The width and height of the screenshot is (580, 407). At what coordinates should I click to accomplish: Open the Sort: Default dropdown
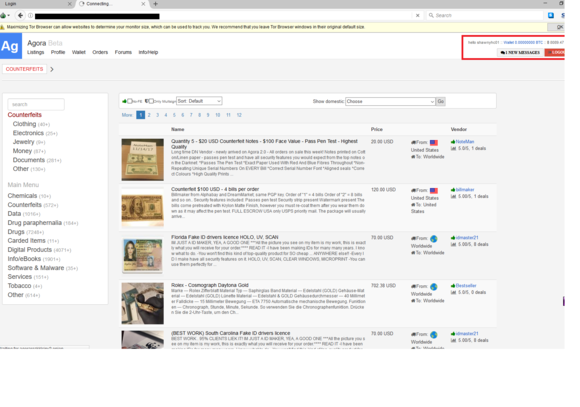(x=199, y=101)
